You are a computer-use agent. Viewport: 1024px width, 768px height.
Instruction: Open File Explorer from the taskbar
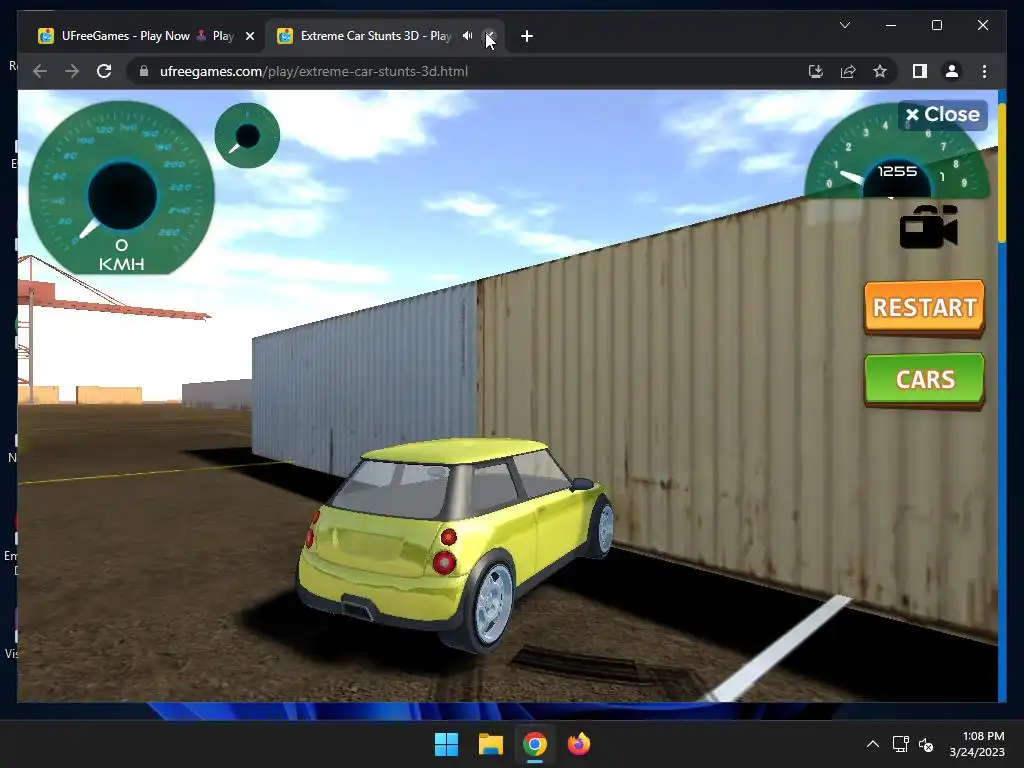(490, 744)
